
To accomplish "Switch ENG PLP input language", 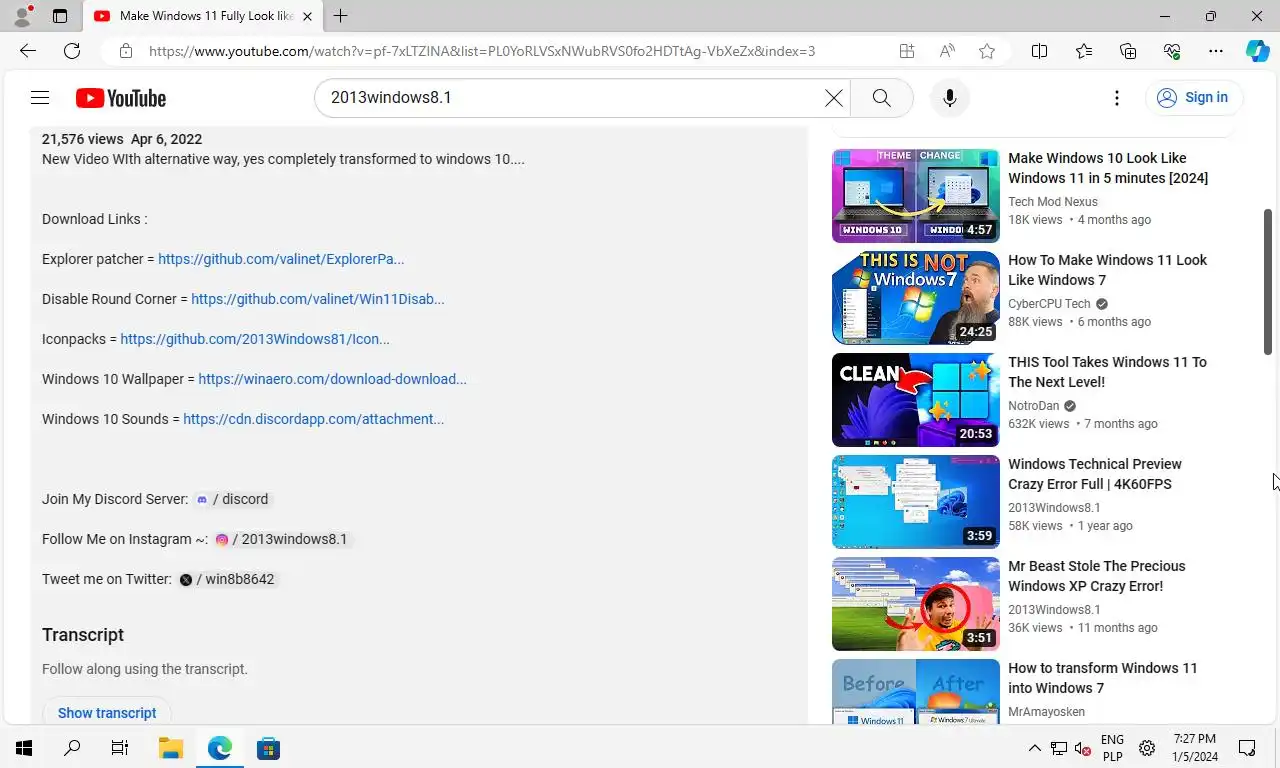I will 1112,748.
